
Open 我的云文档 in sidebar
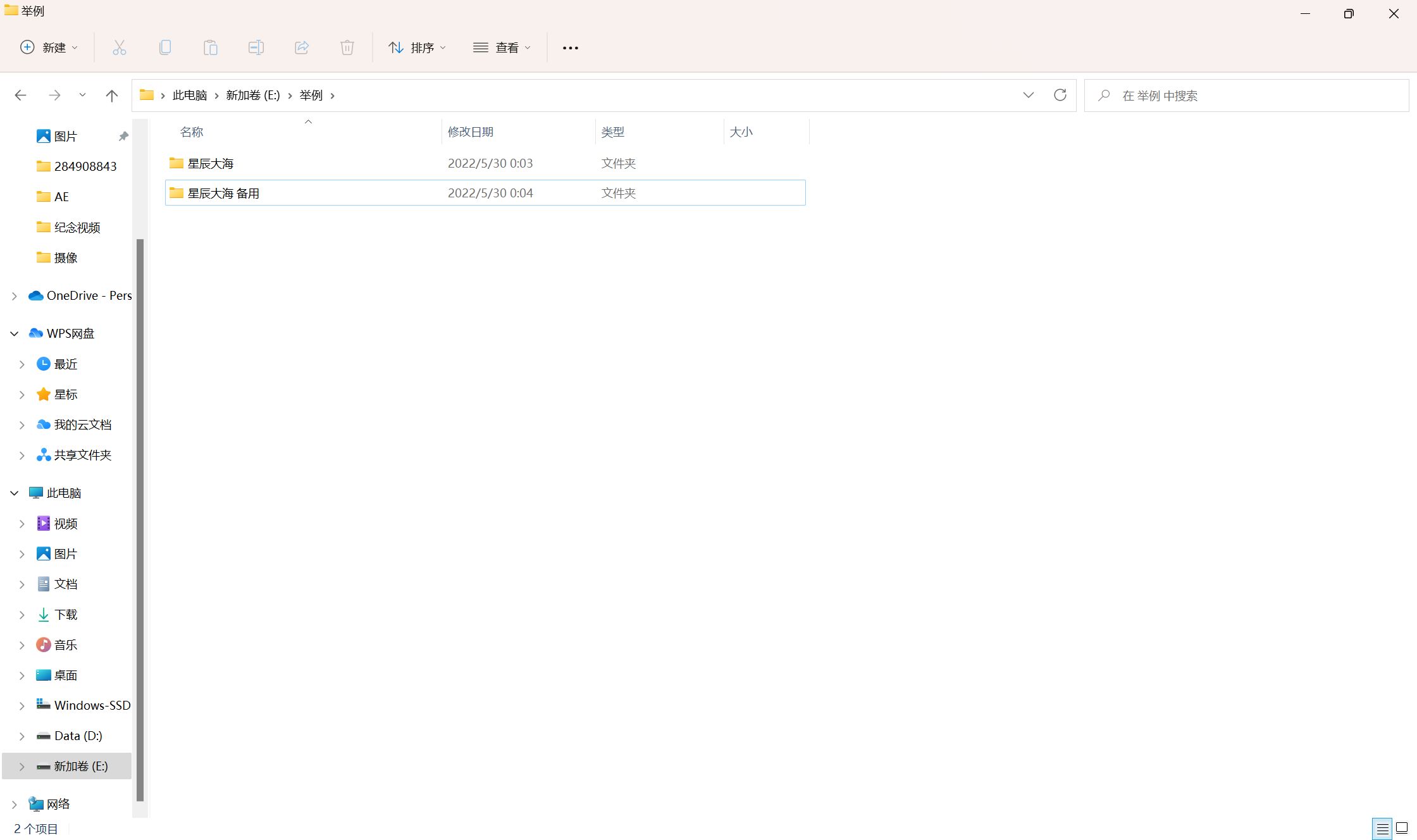pyautogui.click(x=75, y=425)
